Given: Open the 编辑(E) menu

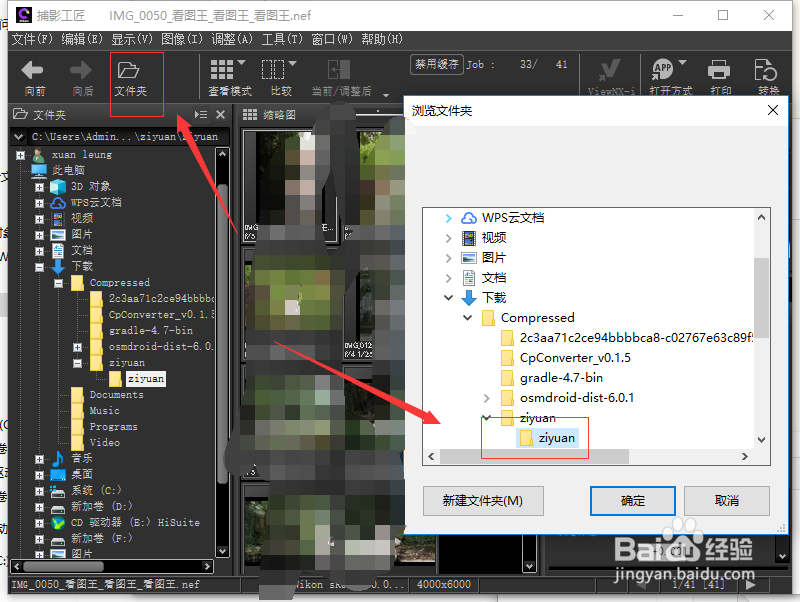Looking at the screenshot, I should [82, 39].
